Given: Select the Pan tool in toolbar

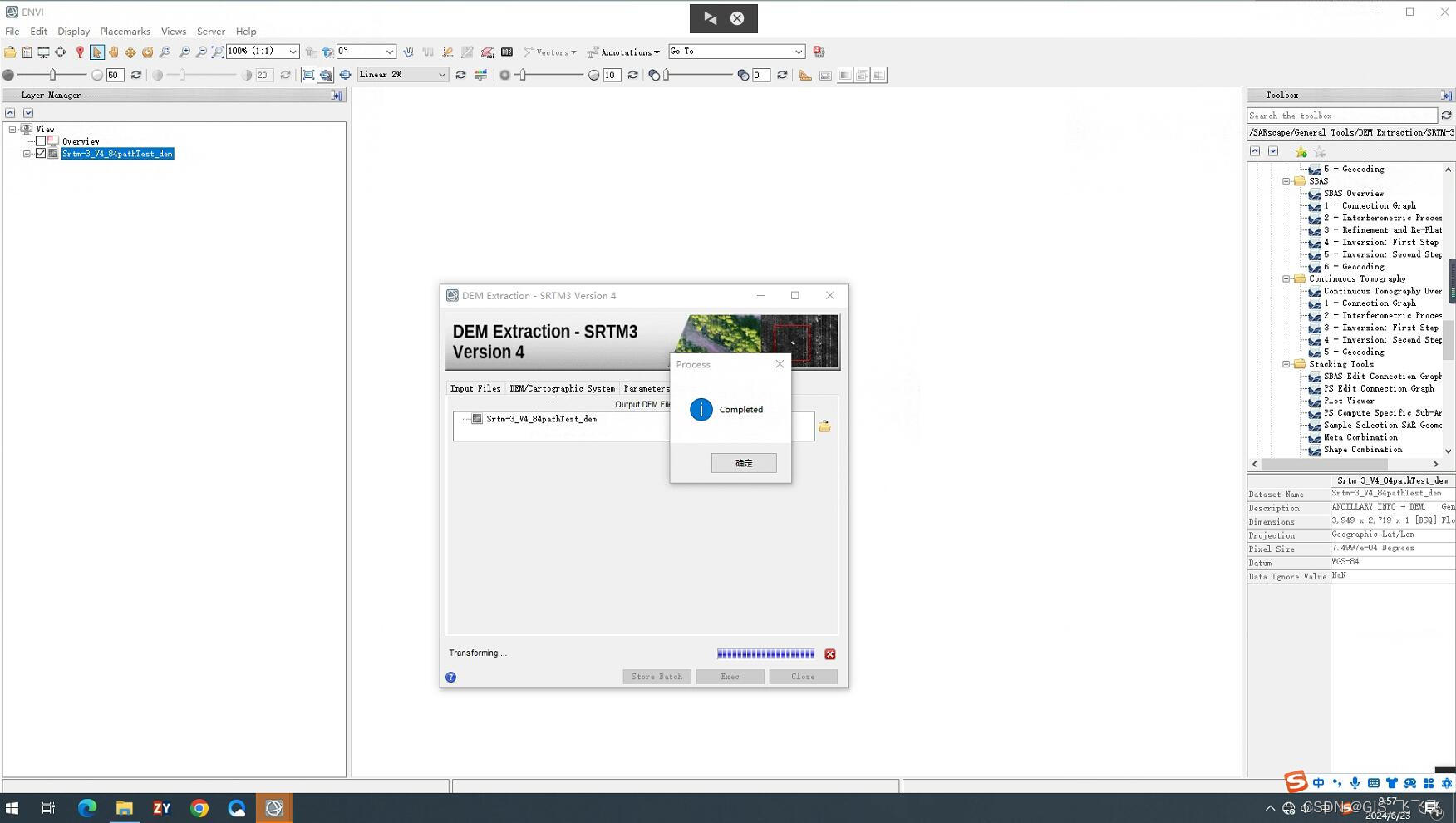Looking at the screenshot, I should 114,52.
